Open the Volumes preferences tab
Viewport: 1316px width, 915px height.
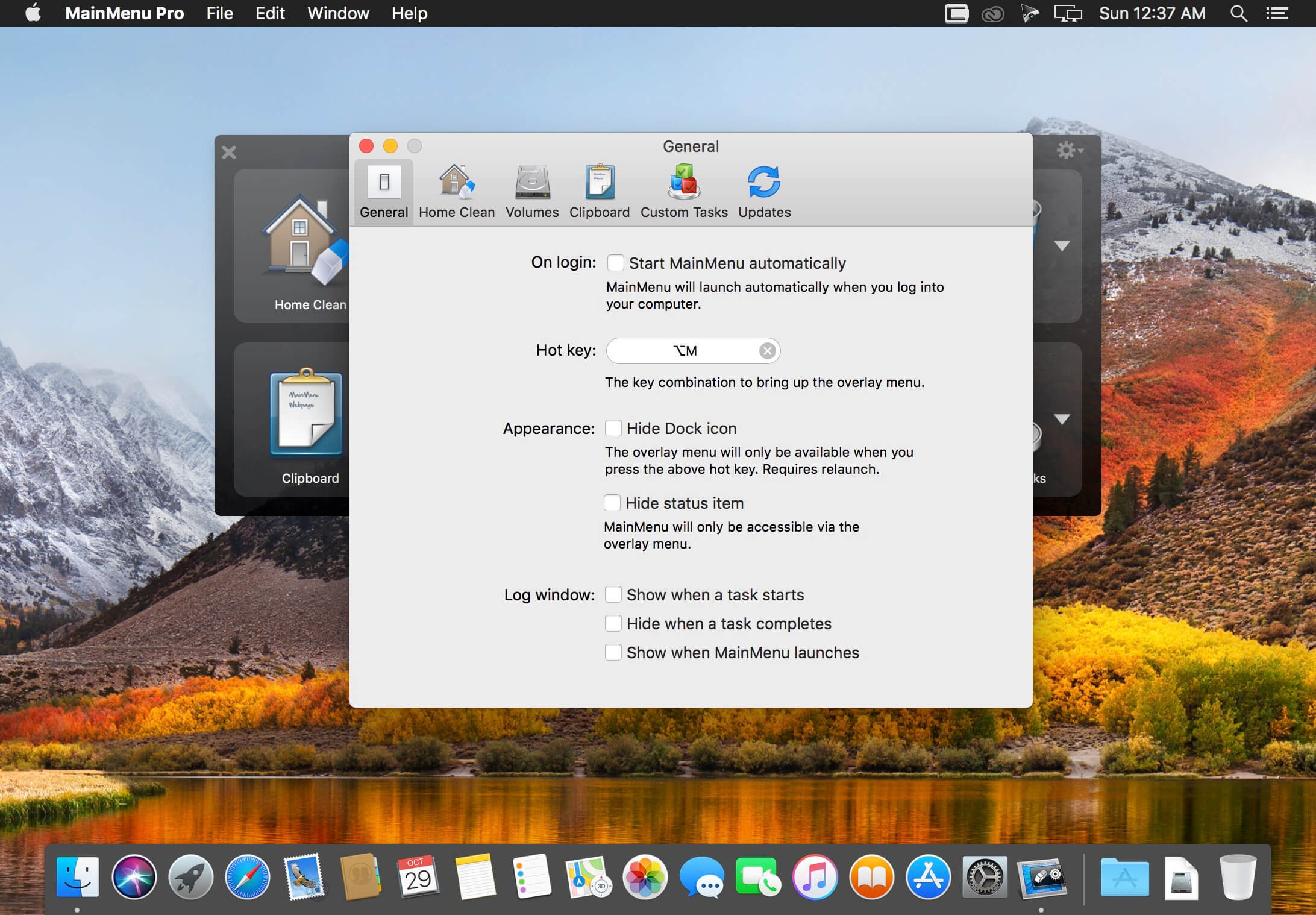click(532, 192)
